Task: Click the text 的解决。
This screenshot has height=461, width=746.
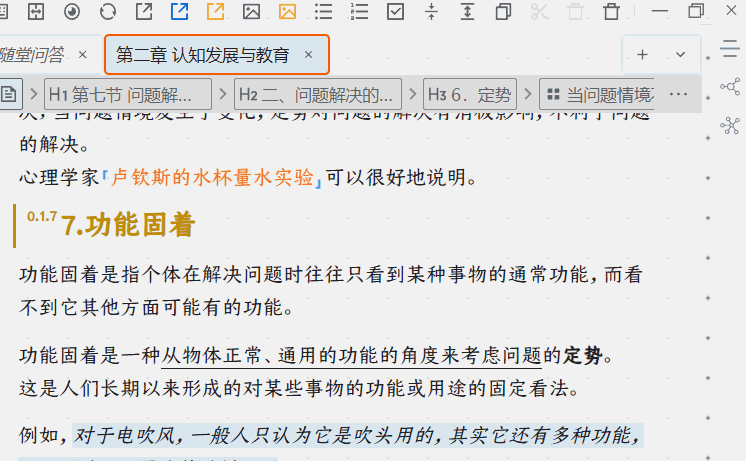Action: 54,144
